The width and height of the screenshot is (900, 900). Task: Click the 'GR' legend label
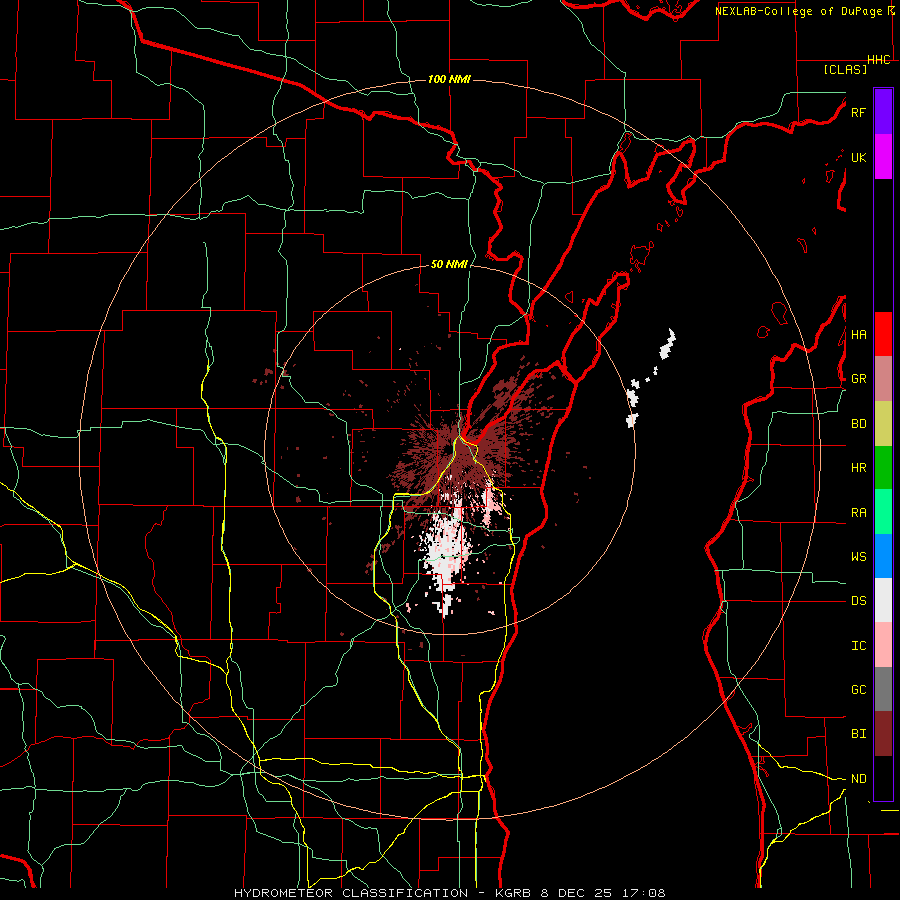pos(858,379)
